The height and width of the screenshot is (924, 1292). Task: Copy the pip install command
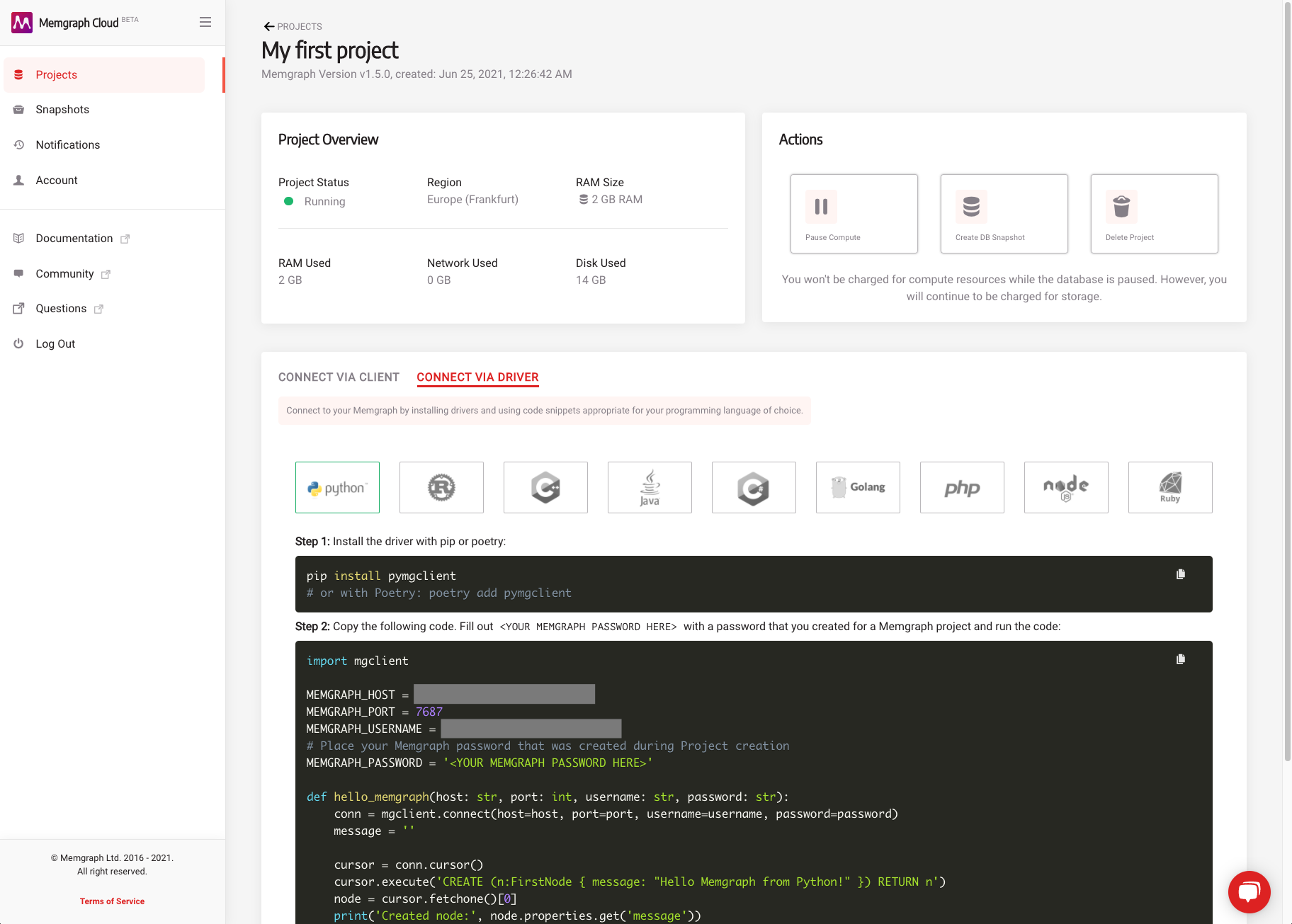coord(1181,574)
